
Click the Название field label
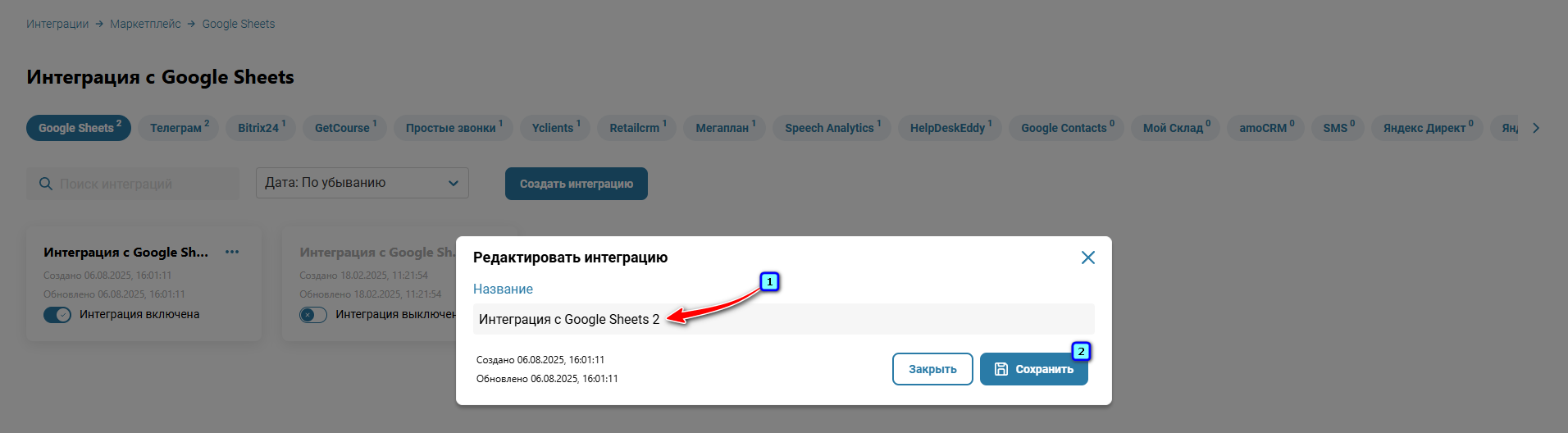503,289
